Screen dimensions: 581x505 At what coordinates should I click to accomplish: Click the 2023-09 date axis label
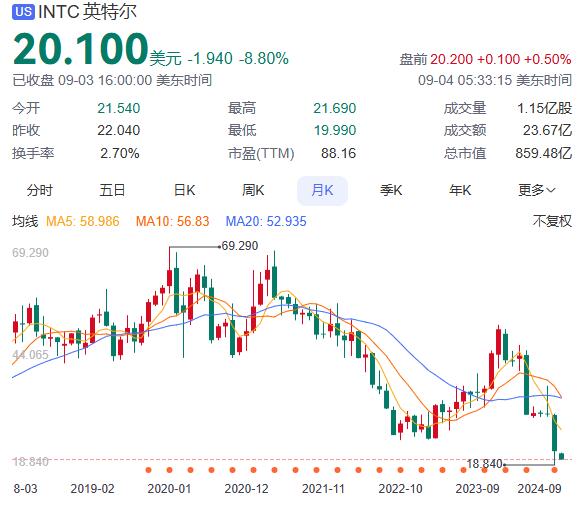pos(477,489)
